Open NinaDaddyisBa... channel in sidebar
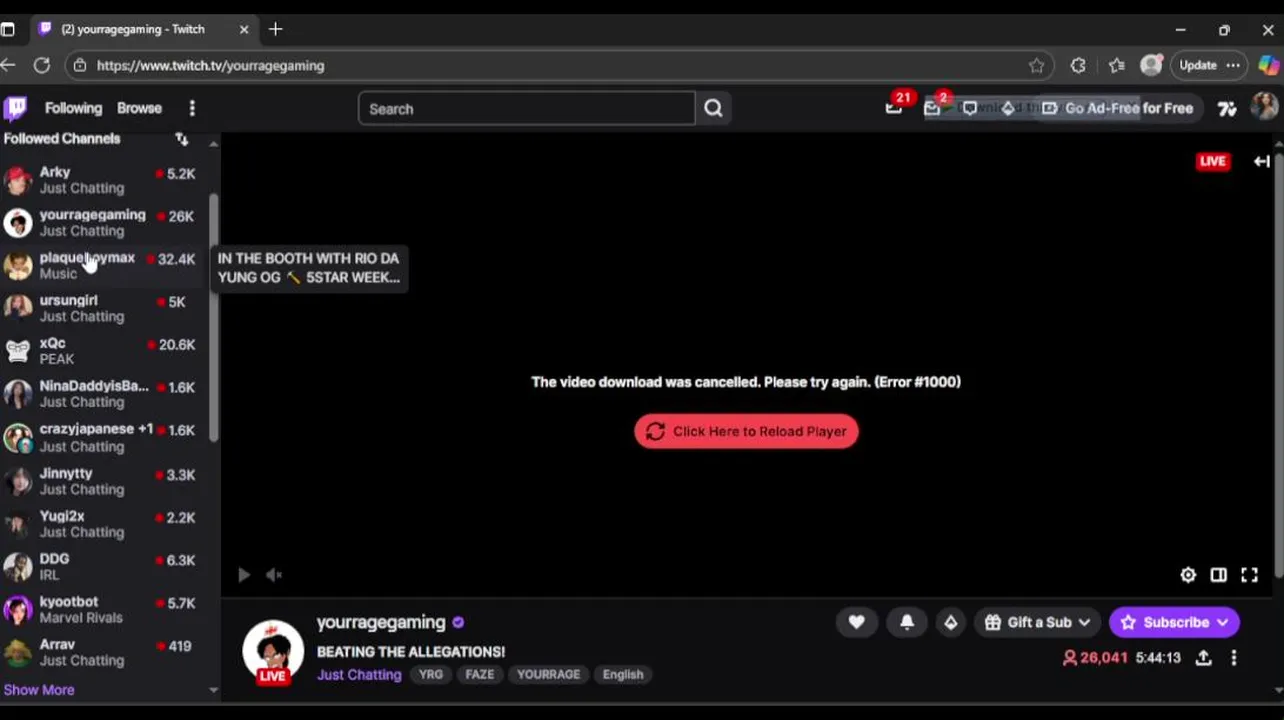Viewport: 1284px width, 720px height. tap(104, 394)
